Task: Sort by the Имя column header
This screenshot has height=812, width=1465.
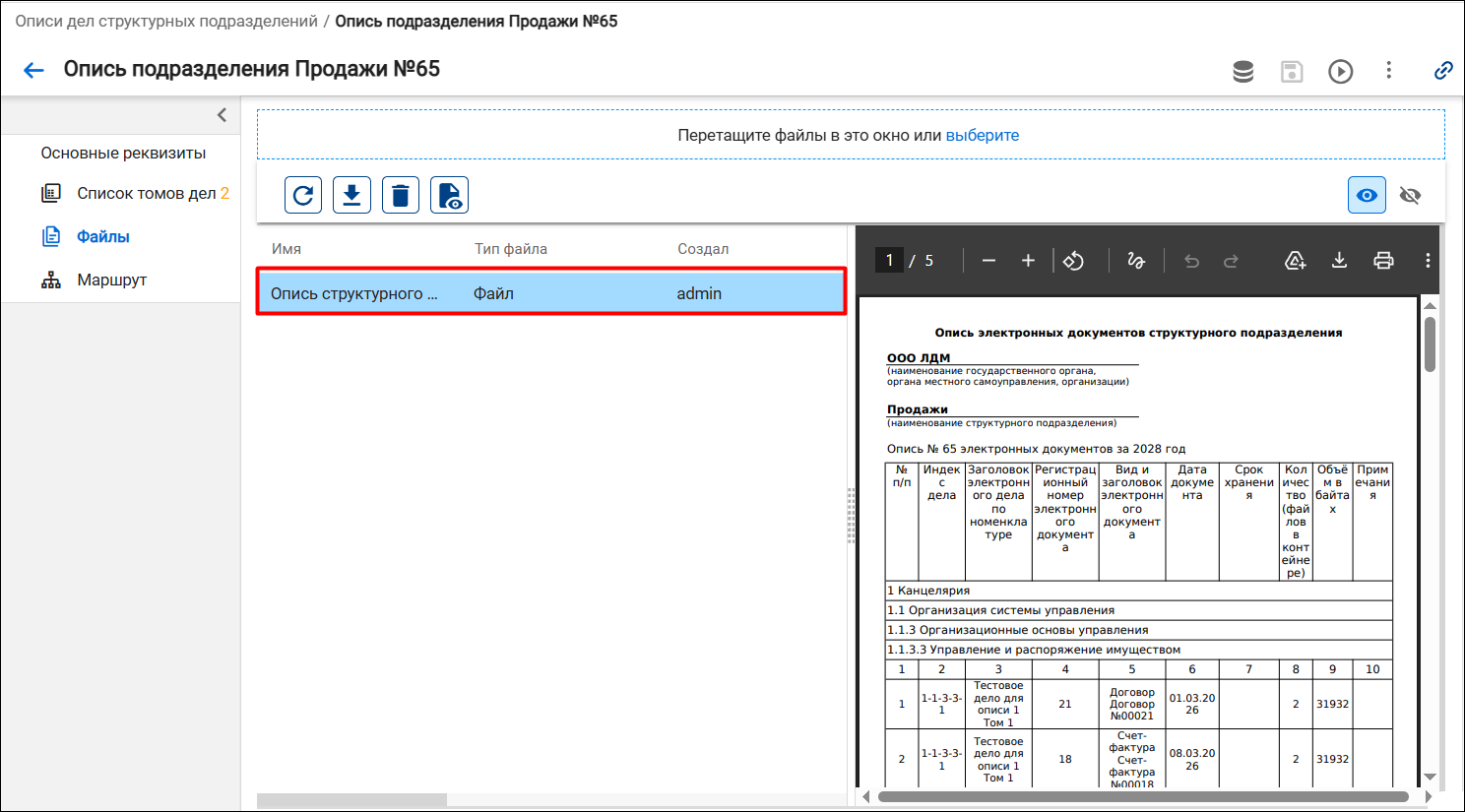Action: (287, 249)
